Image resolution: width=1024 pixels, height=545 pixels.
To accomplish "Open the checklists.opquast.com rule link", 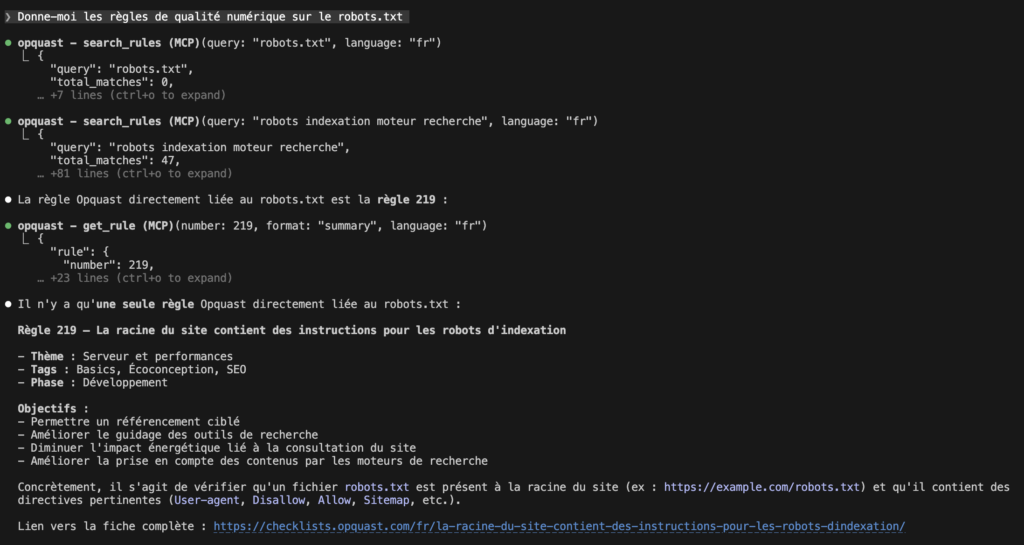I will coord(559,526).
